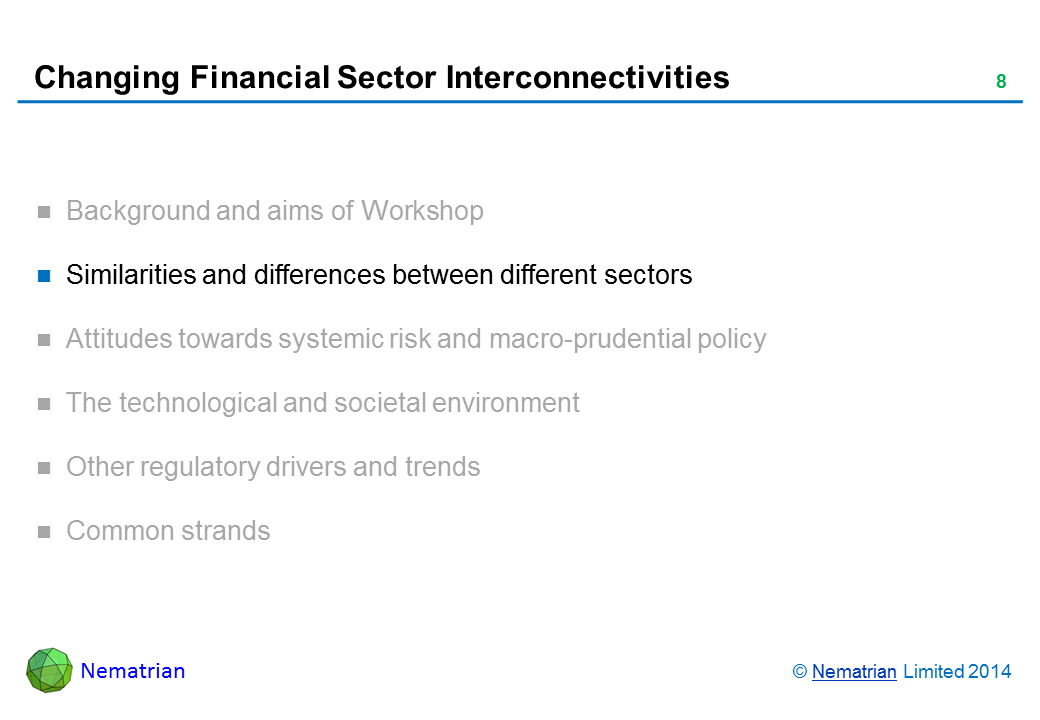This screenshot has height=720, width=1040.
Task: Select the Background and aims of Workshop item
Action: (x=274, y=211)
